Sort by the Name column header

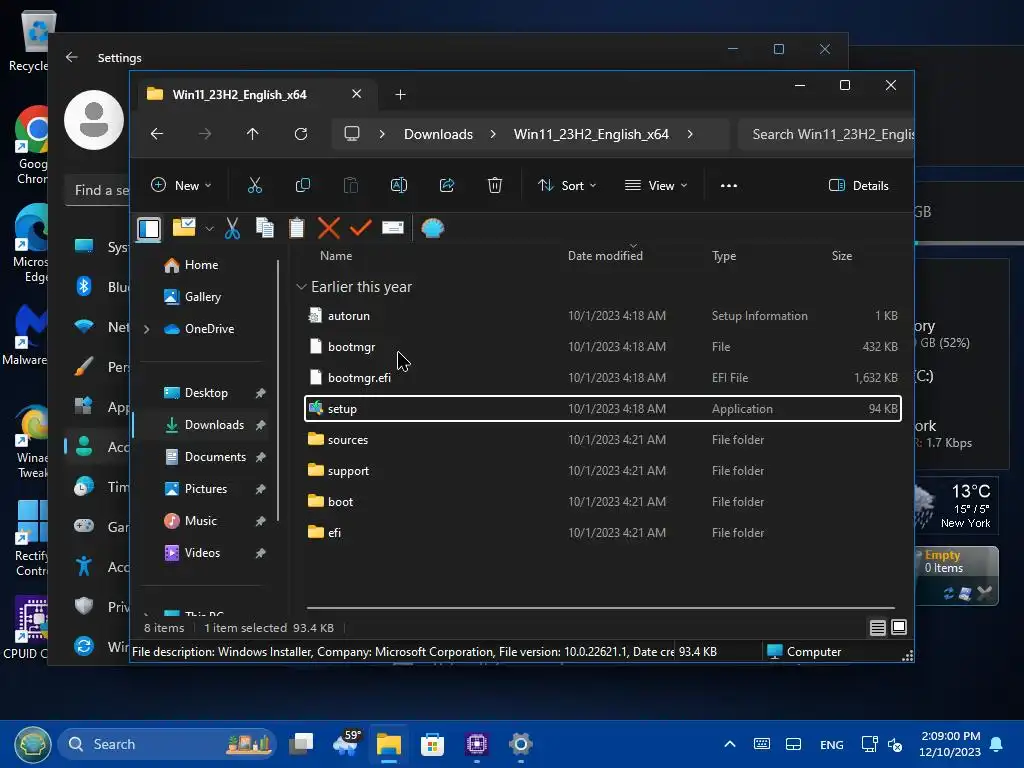(x=336, y=256)
